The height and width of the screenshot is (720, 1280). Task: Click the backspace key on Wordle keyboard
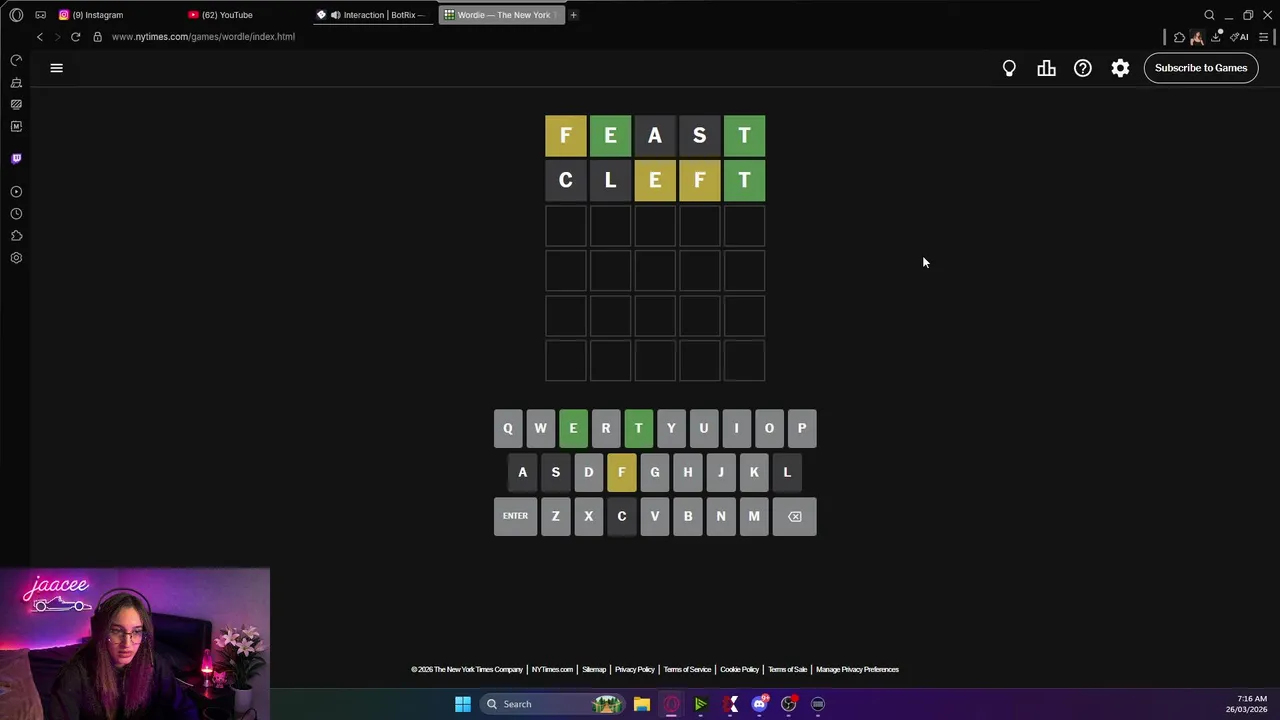[794, 516]
